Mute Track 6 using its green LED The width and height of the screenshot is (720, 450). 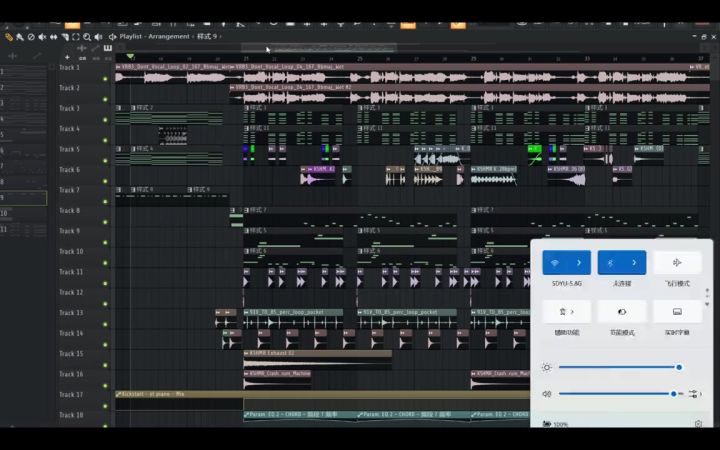tap(105, 181)
